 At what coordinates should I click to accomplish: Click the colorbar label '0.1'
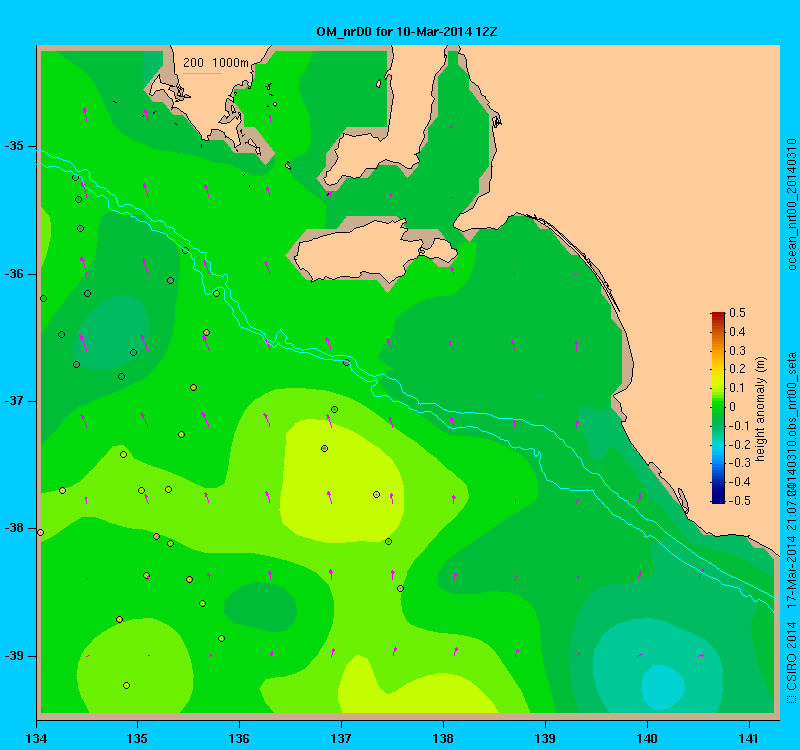click(x=737, y=388)
